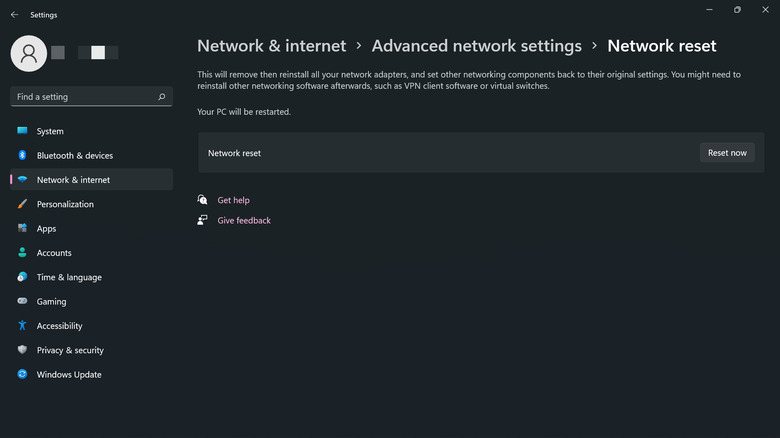Click the Get help icon
Image resolution: width=780 pixels, height=438 pixels.
pyautogui.click(x=203, y=200)
